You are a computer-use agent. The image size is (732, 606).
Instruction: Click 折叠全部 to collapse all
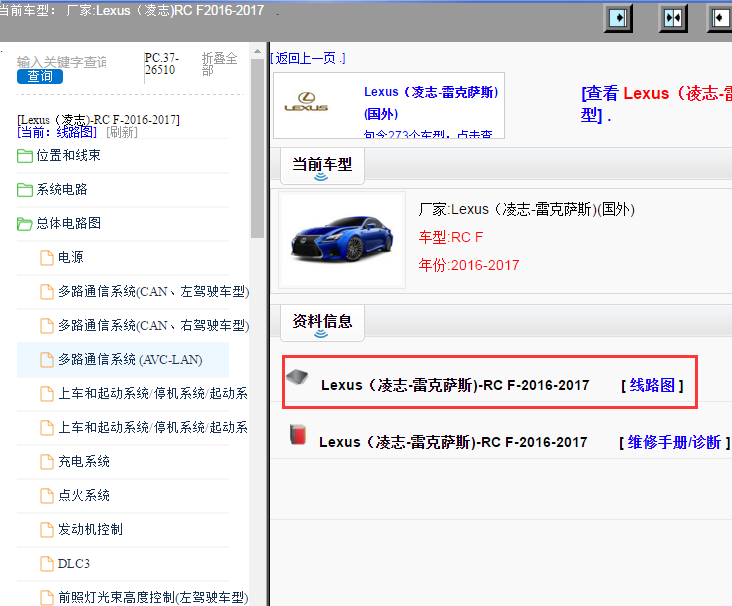[x=219, y=64]
